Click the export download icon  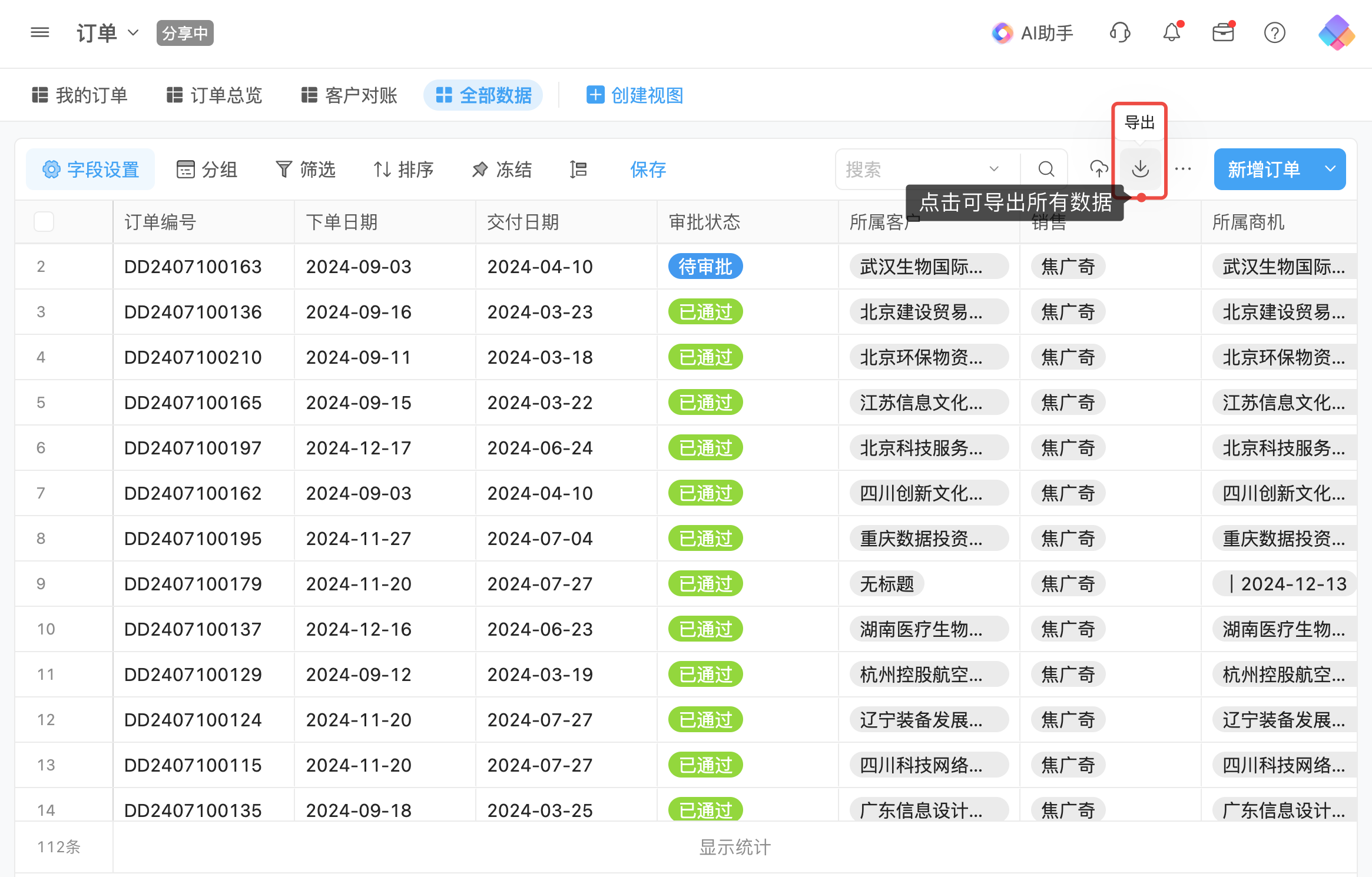(x=1141, y=169)
